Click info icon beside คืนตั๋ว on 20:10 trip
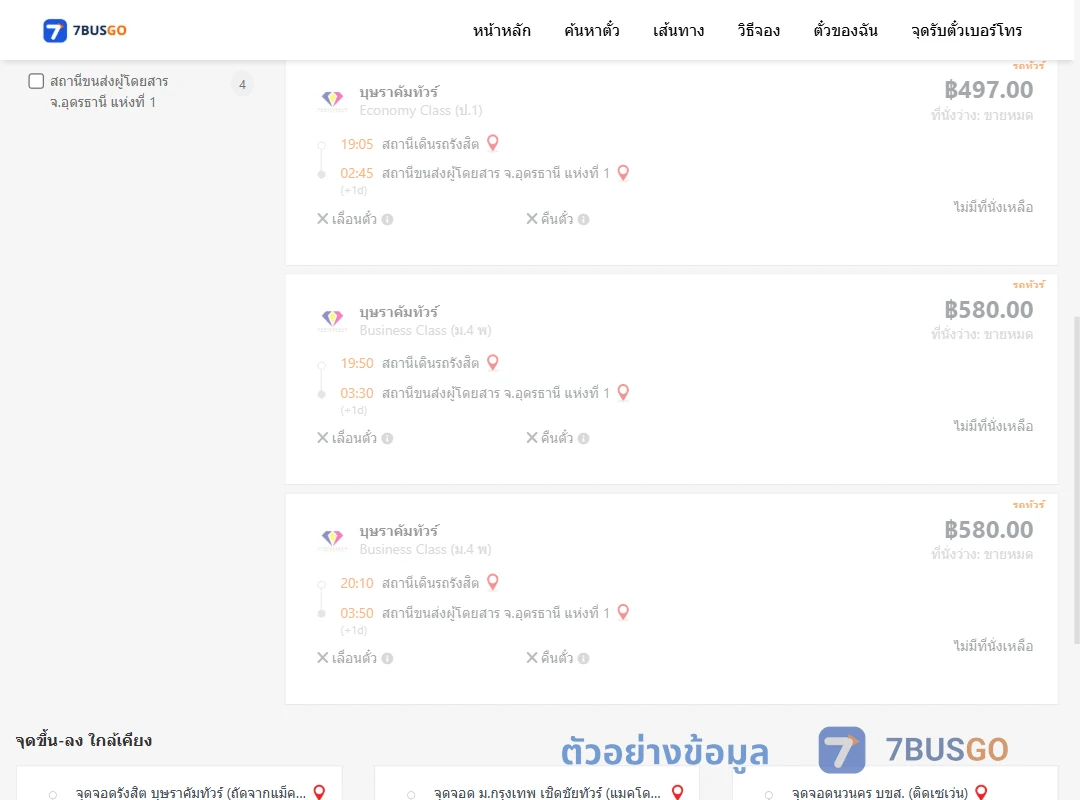The width and height of the screenshot is (1080, 800). (x=583, y=659)
